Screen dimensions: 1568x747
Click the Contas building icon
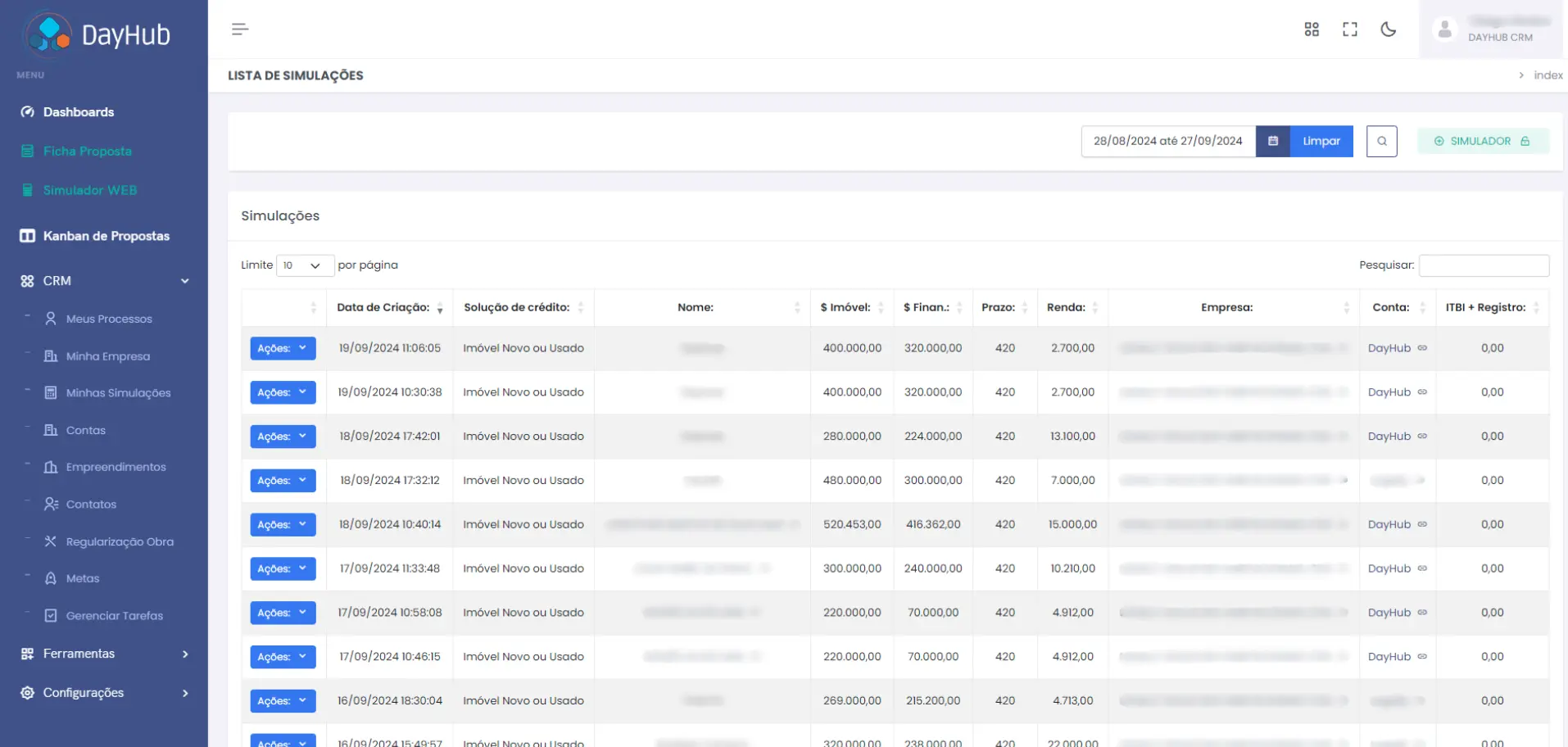pos(51,430)
